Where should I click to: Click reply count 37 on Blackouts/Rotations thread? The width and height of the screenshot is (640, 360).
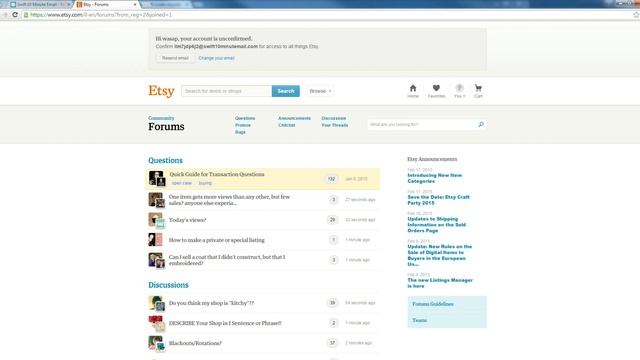click(332, 343)
